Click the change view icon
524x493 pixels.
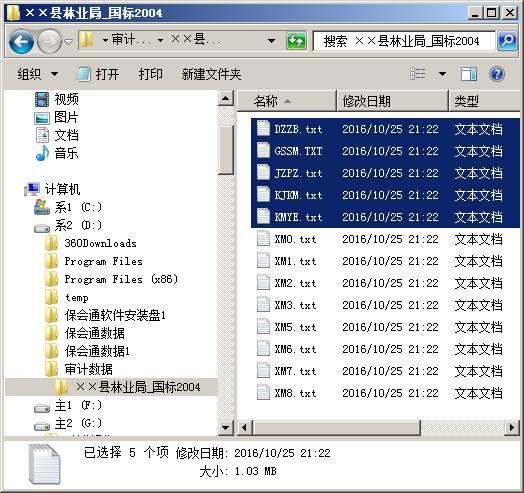[418, 74]
